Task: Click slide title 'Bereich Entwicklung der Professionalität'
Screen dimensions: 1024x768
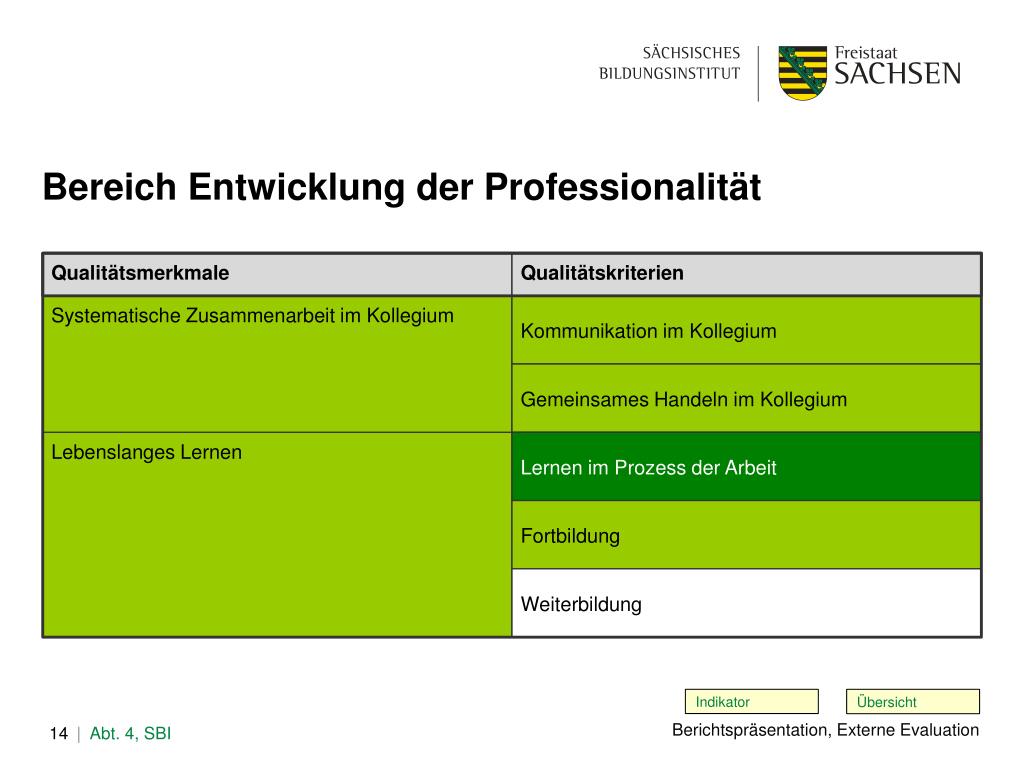Action: point(402,188)
